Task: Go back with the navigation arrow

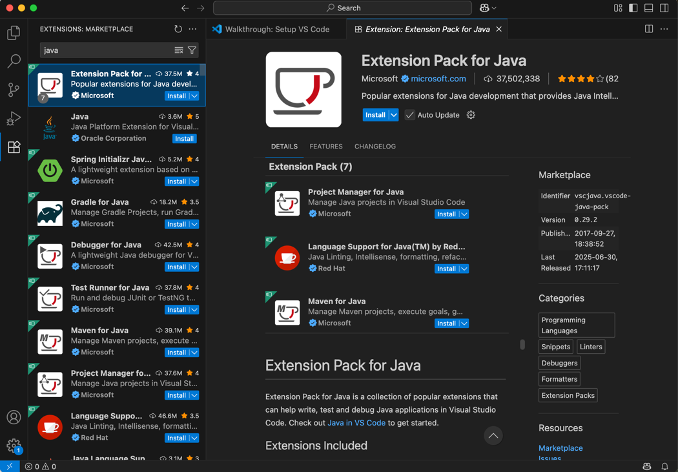Action: pyautogui.click(x=185, y=8)
